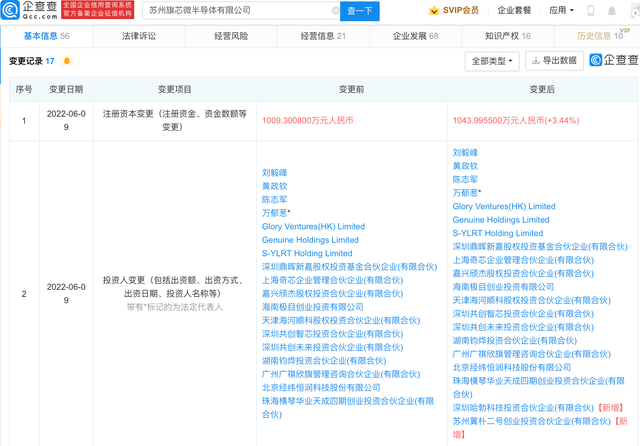Open 刘毅峰 in the 变更后 column
The image size is (640, 446).
(x=465, y=153)
